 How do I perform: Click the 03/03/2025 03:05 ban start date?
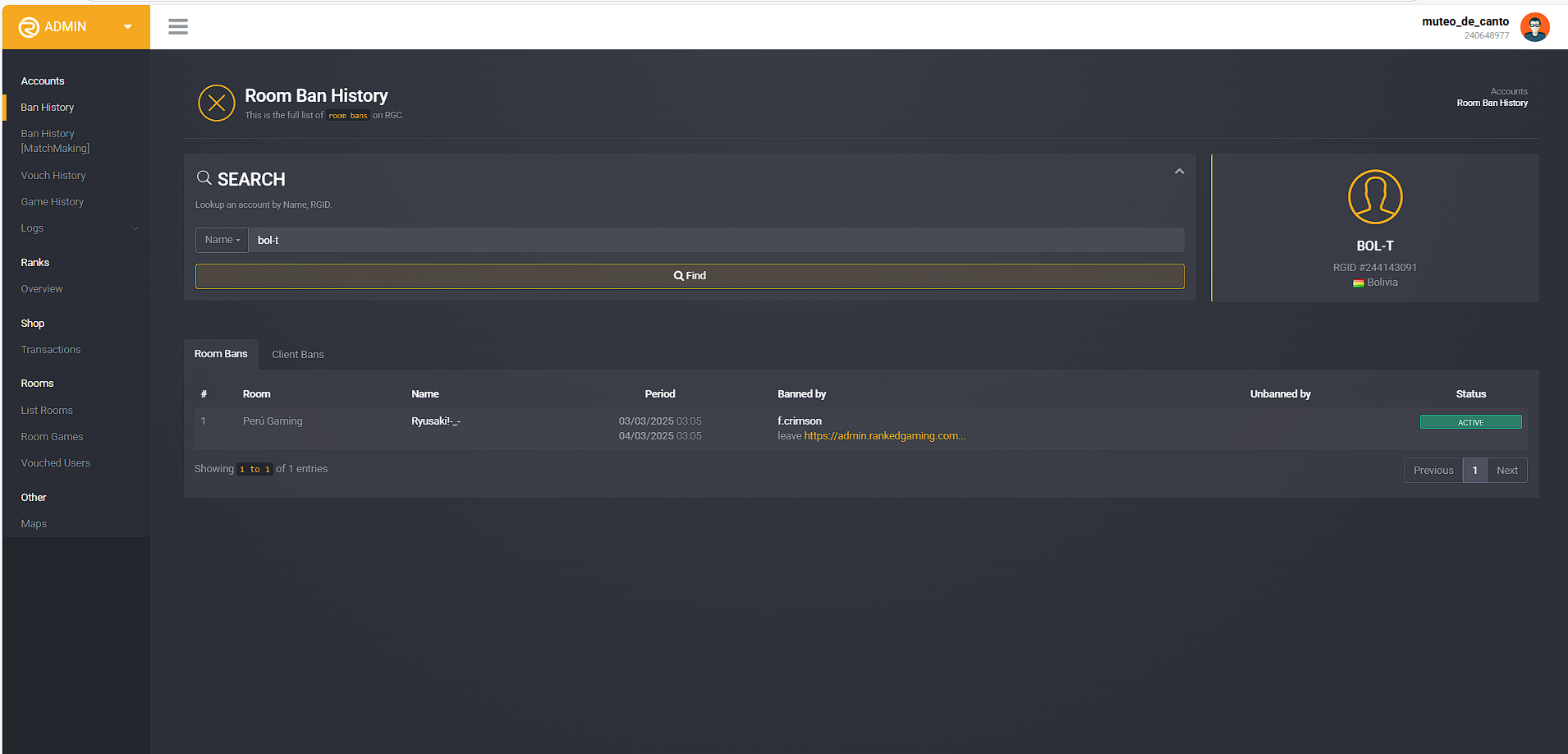tap(660, 421)
